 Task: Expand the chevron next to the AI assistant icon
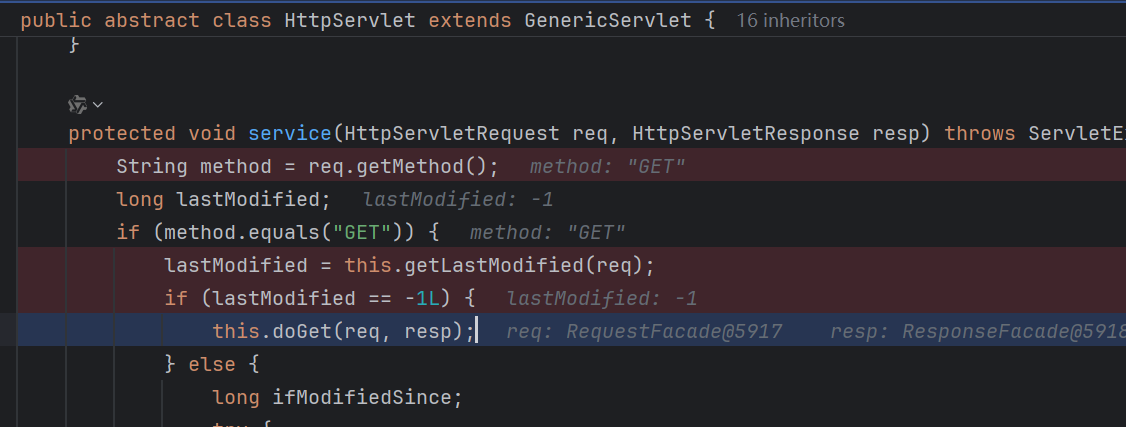coord(98,105)
